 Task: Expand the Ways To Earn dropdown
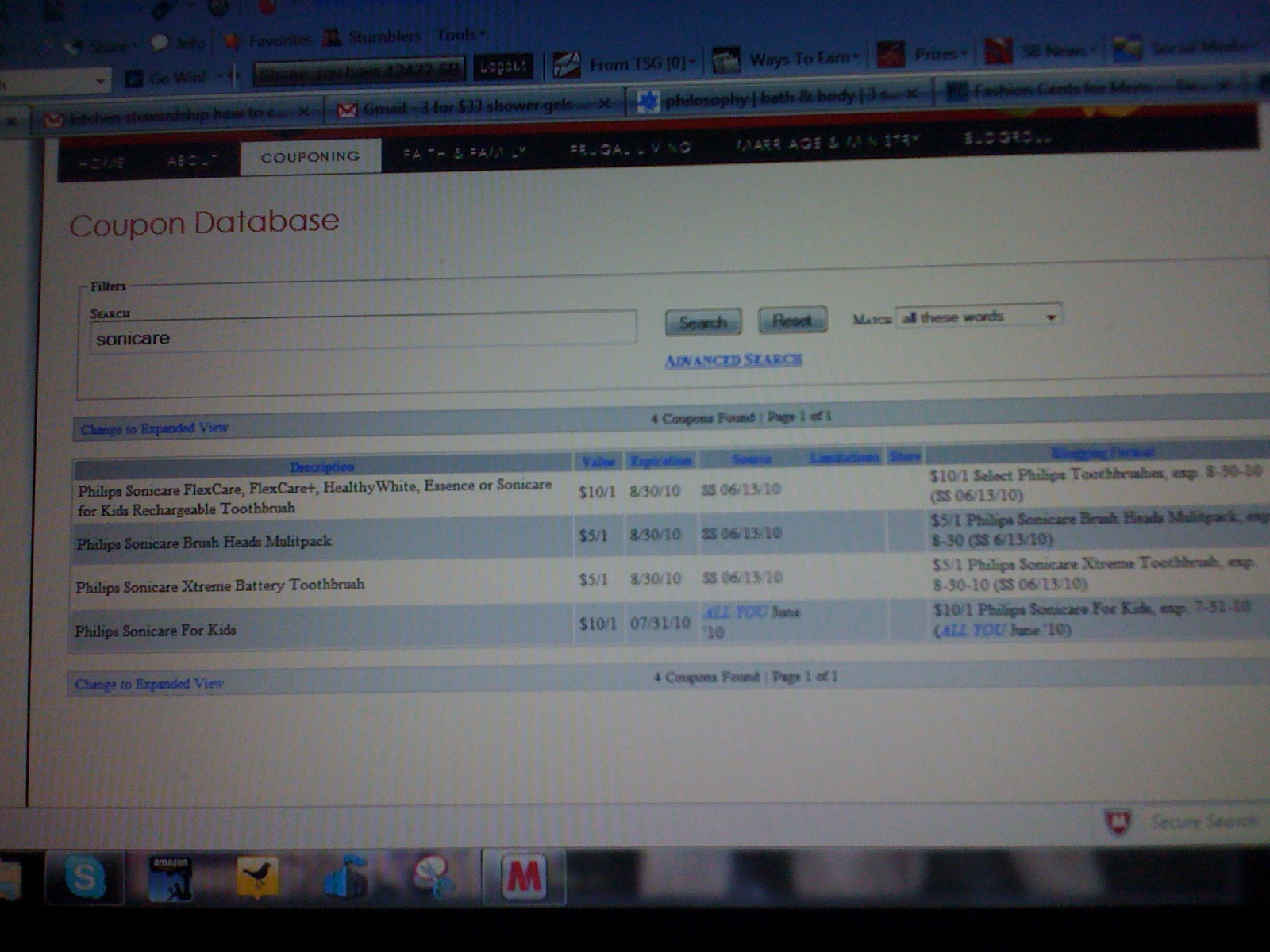pyautogui.click(x=856, y=57)
